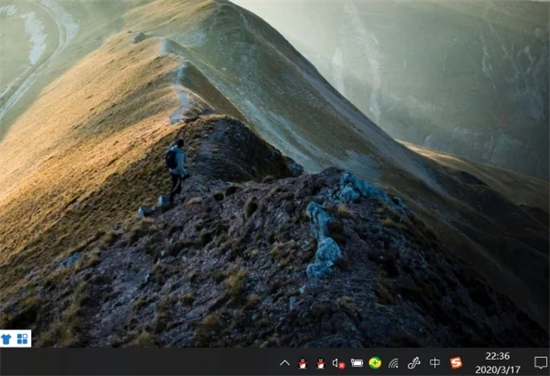Click the 22:36 clock time
The width and height of the screenshot is (550, 376).
coord(497,356)
